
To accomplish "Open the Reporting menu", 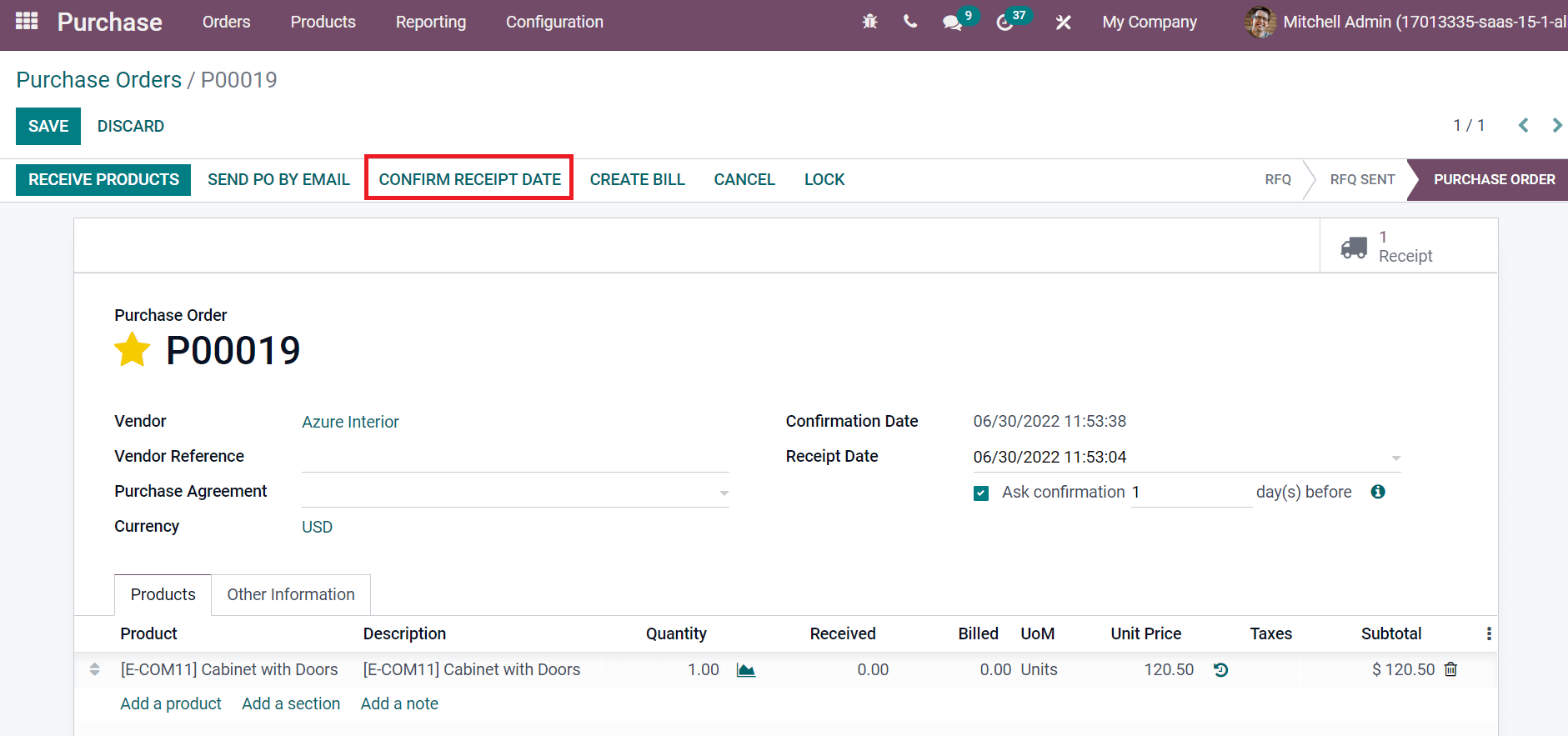I will click(431, 22).
